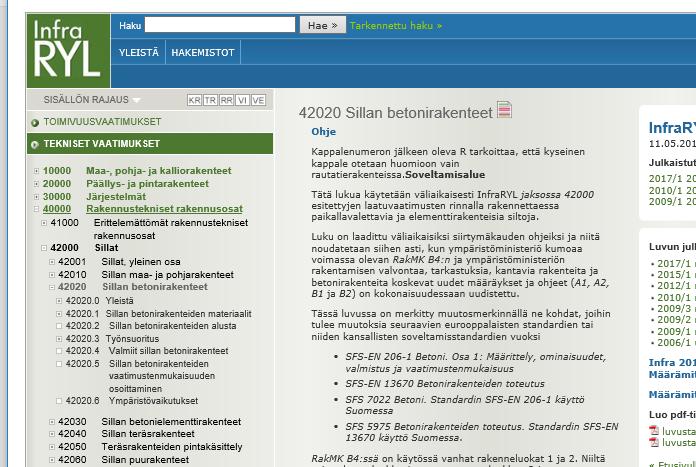The height and width of the screenshot is (467, 696).
Task: Select Erittelemättömät rakennustekniset rakennusosat
Action: click(170, 229)
